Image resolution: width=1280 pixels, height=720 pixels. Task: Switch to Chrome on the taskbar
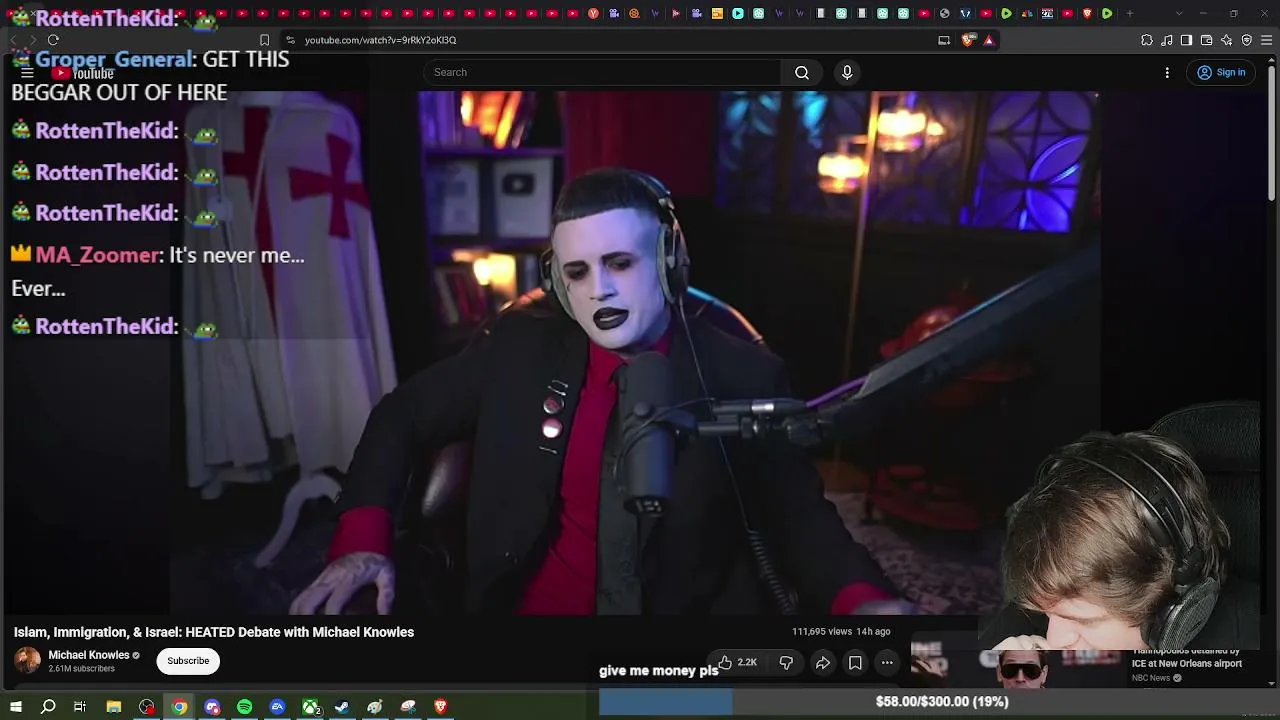tap(179, 707)
